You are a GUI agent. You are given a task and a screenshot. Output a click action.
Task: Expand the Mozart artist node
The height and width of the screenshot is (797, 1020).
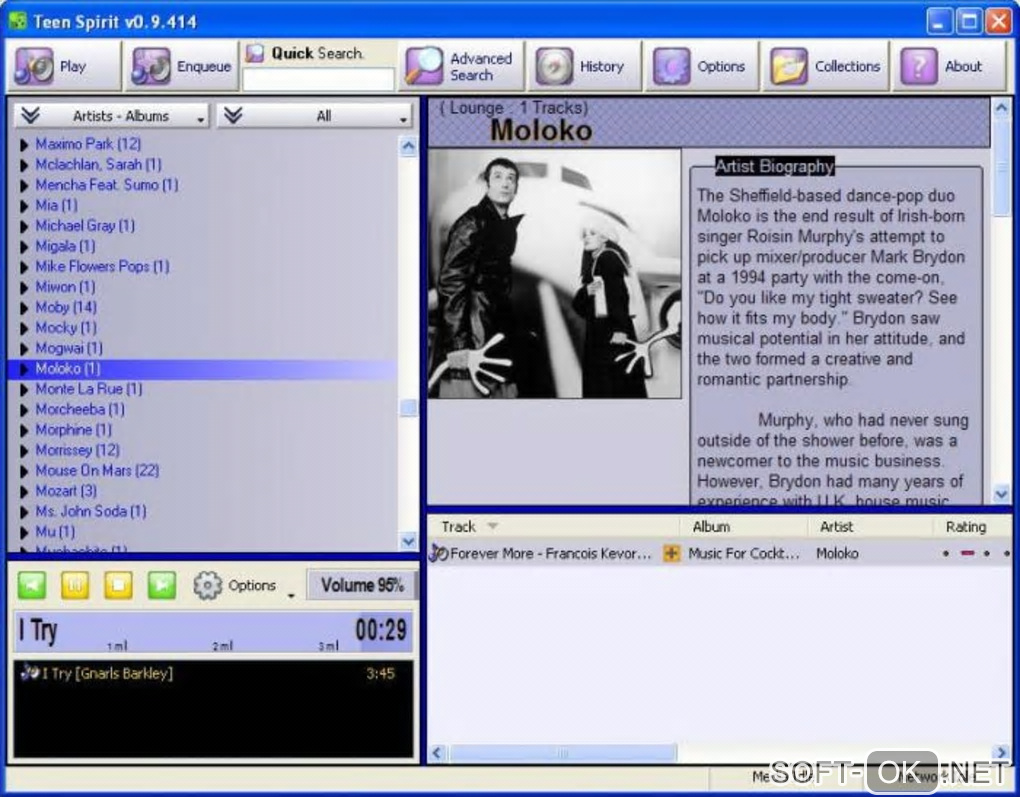click(24, 491)
